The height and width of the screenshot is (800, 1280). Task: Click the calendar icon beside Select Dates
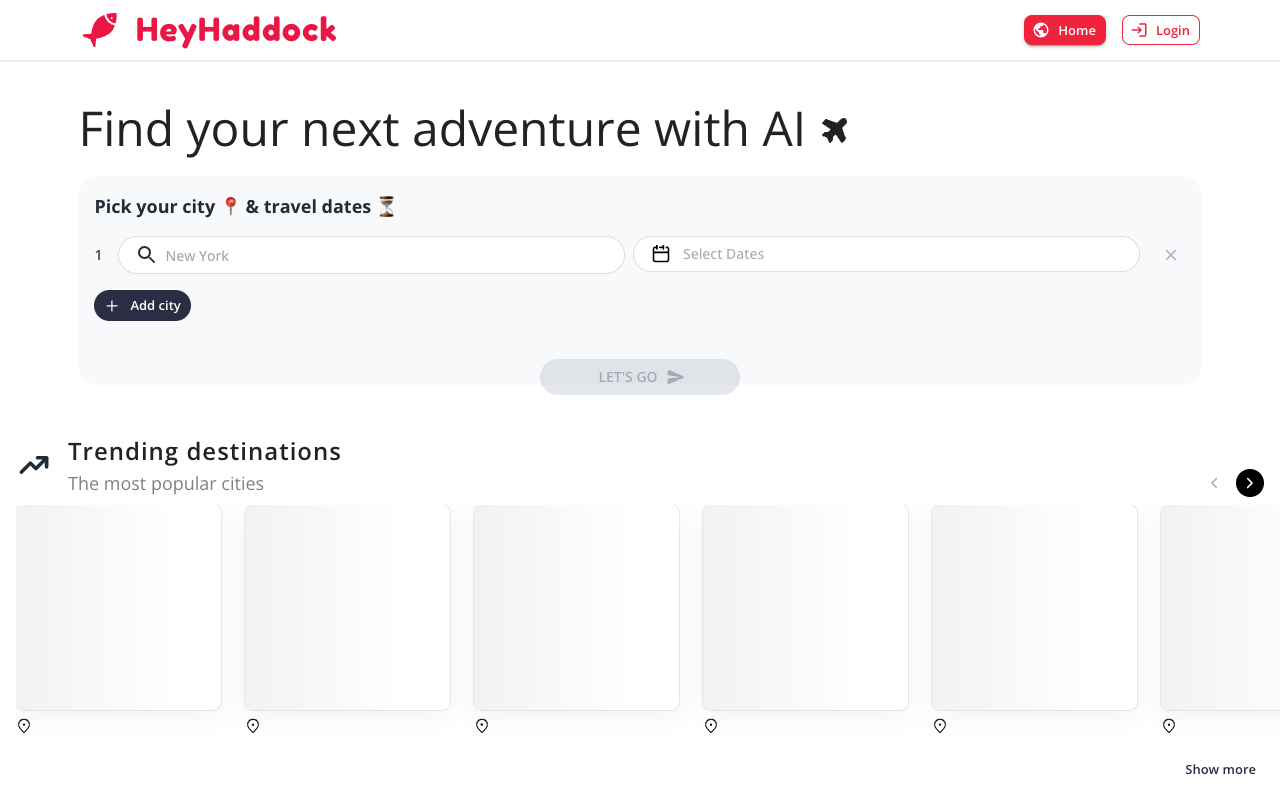click(x=661, y=254)
